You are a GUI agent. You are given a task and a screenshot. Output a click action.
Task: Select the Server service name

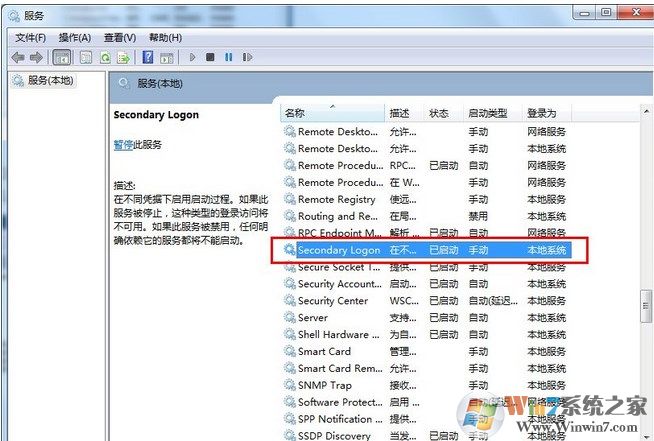313,318
